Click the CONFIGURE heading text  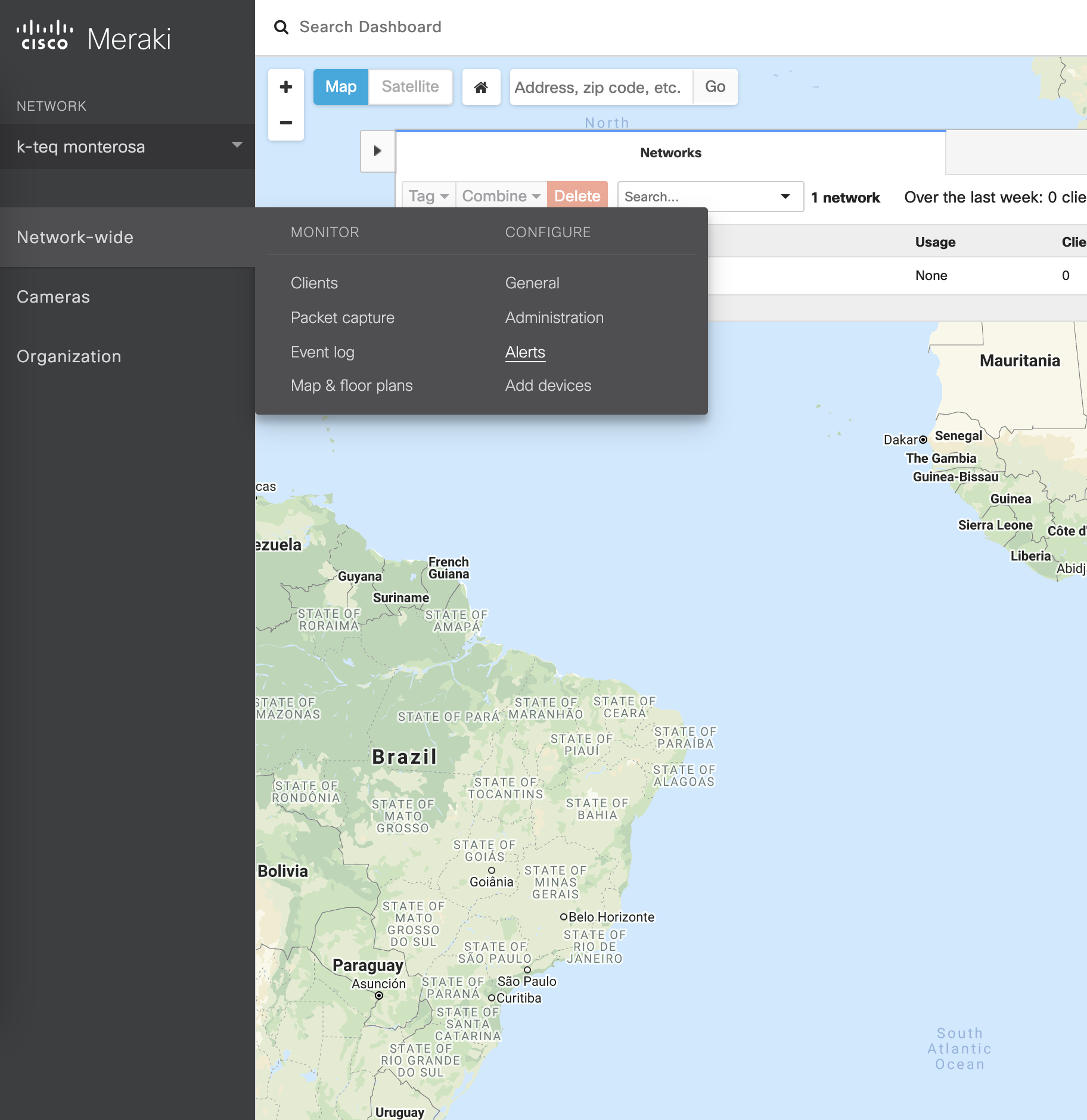tap(548, 232)
